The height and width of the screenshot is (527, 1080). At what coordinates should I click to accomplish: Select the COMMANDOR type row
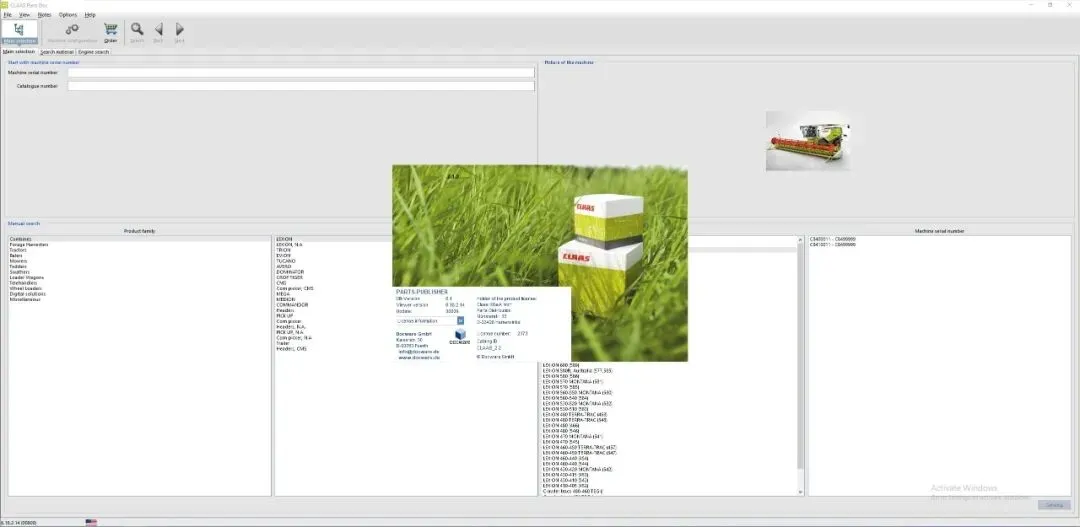pyautogui.click(x=334, y=305)
